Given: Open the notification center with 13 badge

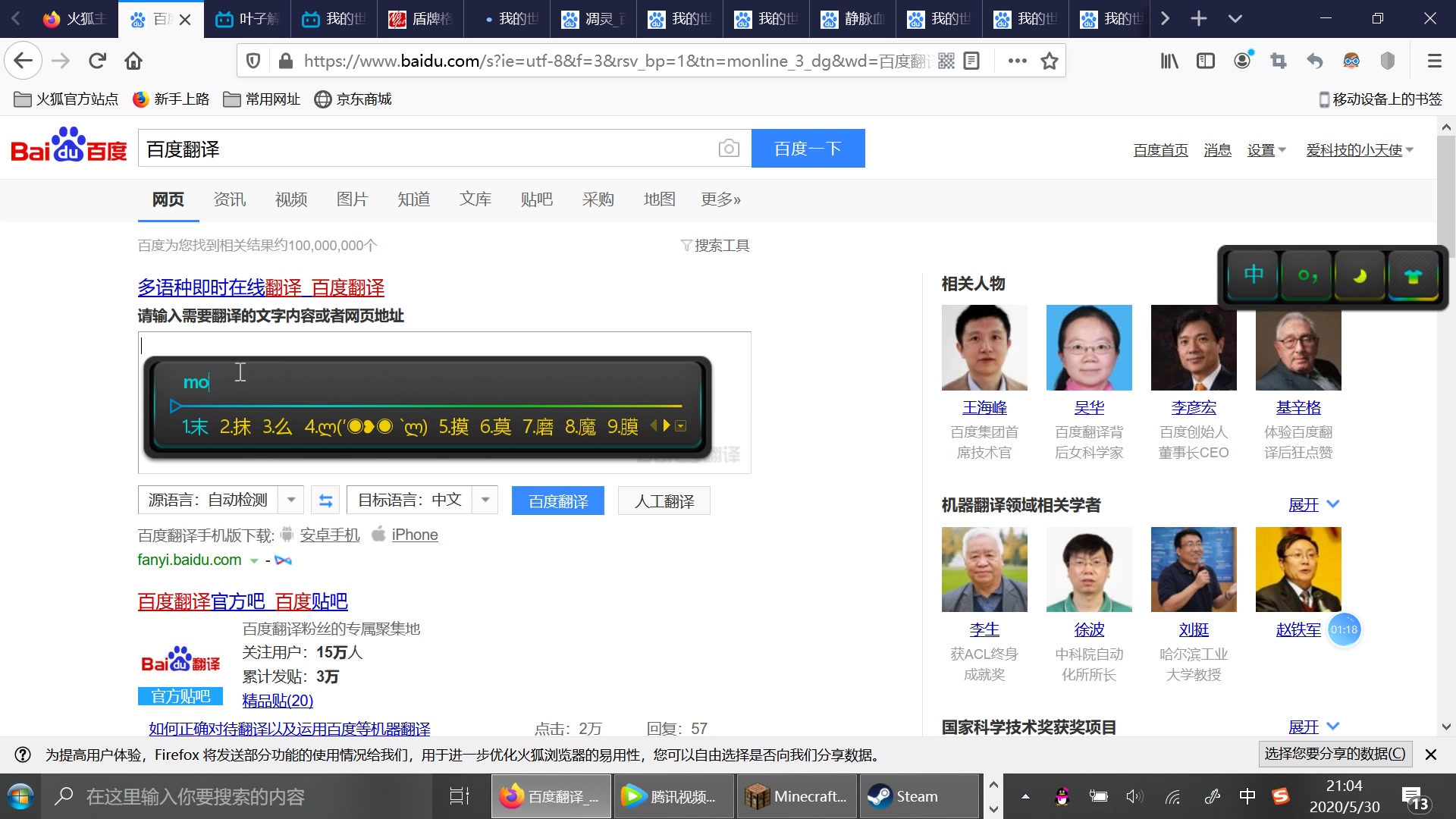Looking at the screenshot, I should click(x=1415, y=798).
